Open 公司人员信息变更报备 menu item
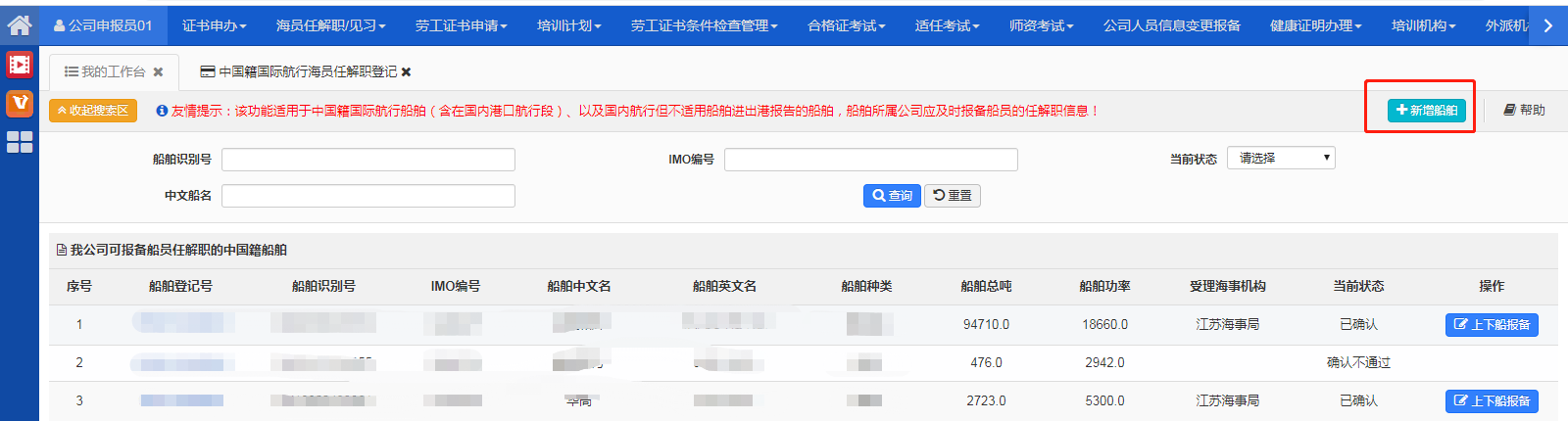The height and width of the screenshot is (421, 1568). click(1171, 25)
